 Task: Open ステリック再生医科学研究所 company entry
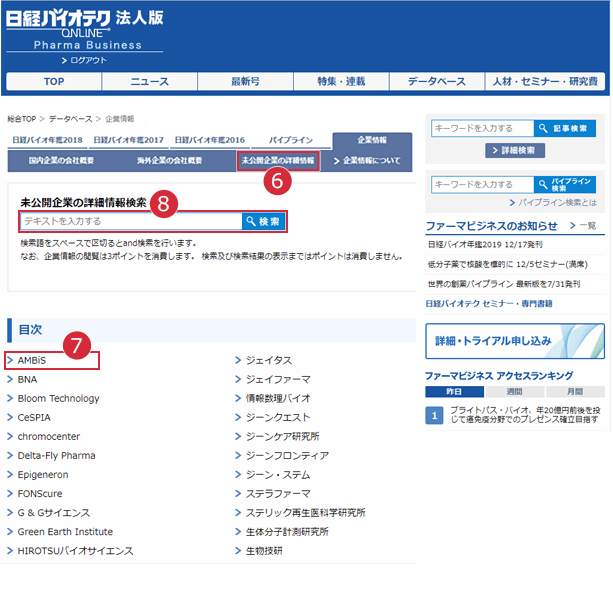305,513
